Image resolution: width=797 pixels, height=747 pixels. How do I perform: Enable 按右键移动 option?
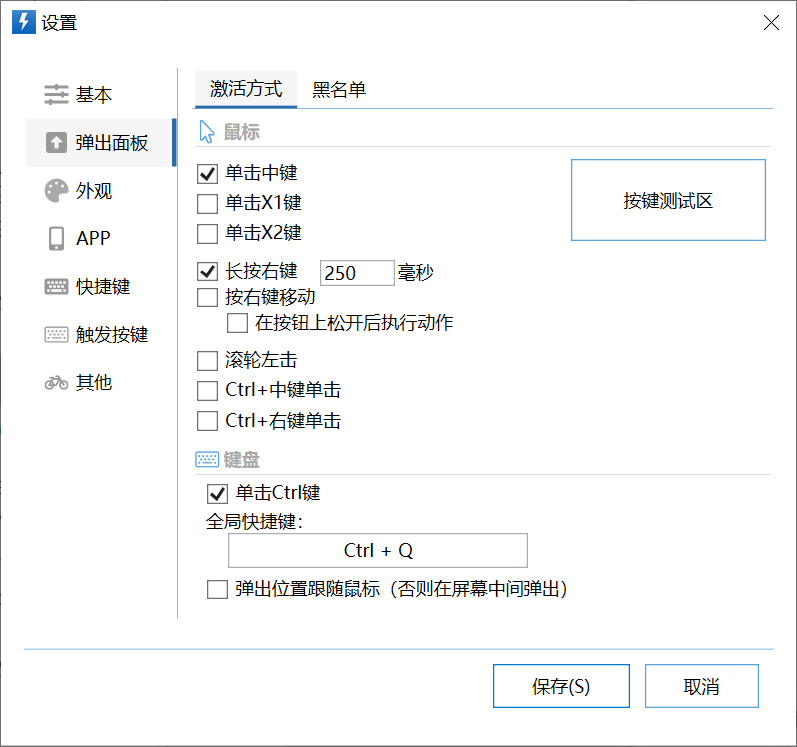click(x=207, y=297)
